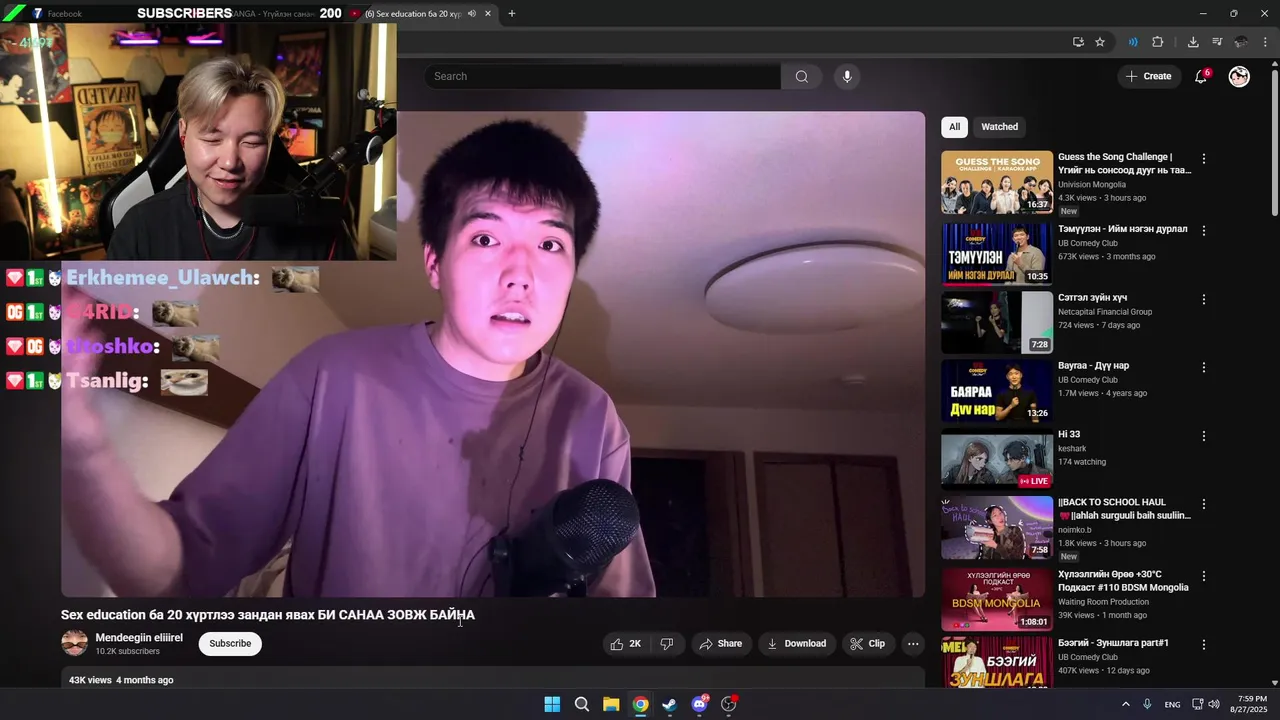Open options menu for Сэтгэл зүйн хуч video

pyautogui.click(x=1204, y=300)
